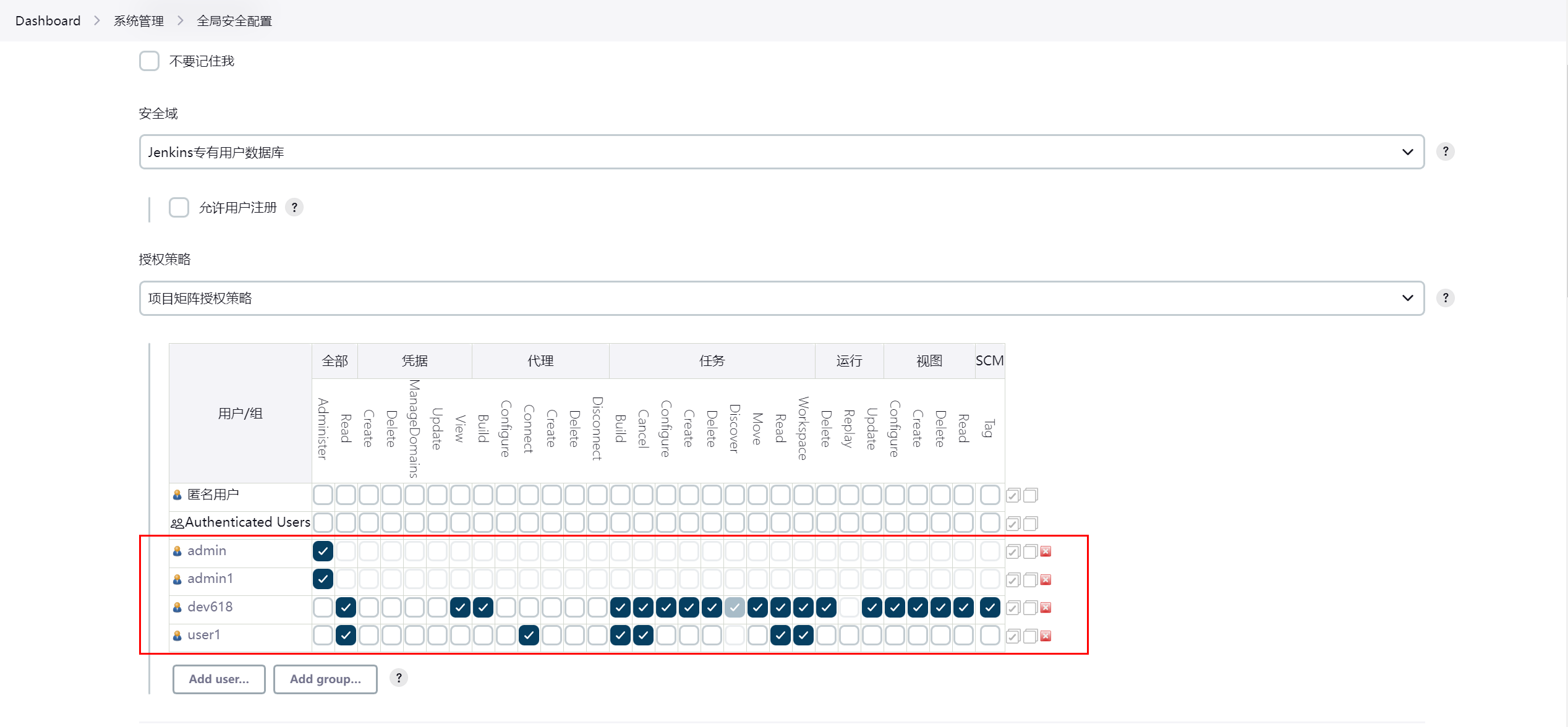Expand the 项目矩阵授权策略 dropdown
The height and width of the screenshot is (727, 1568).
pos(782,299)
